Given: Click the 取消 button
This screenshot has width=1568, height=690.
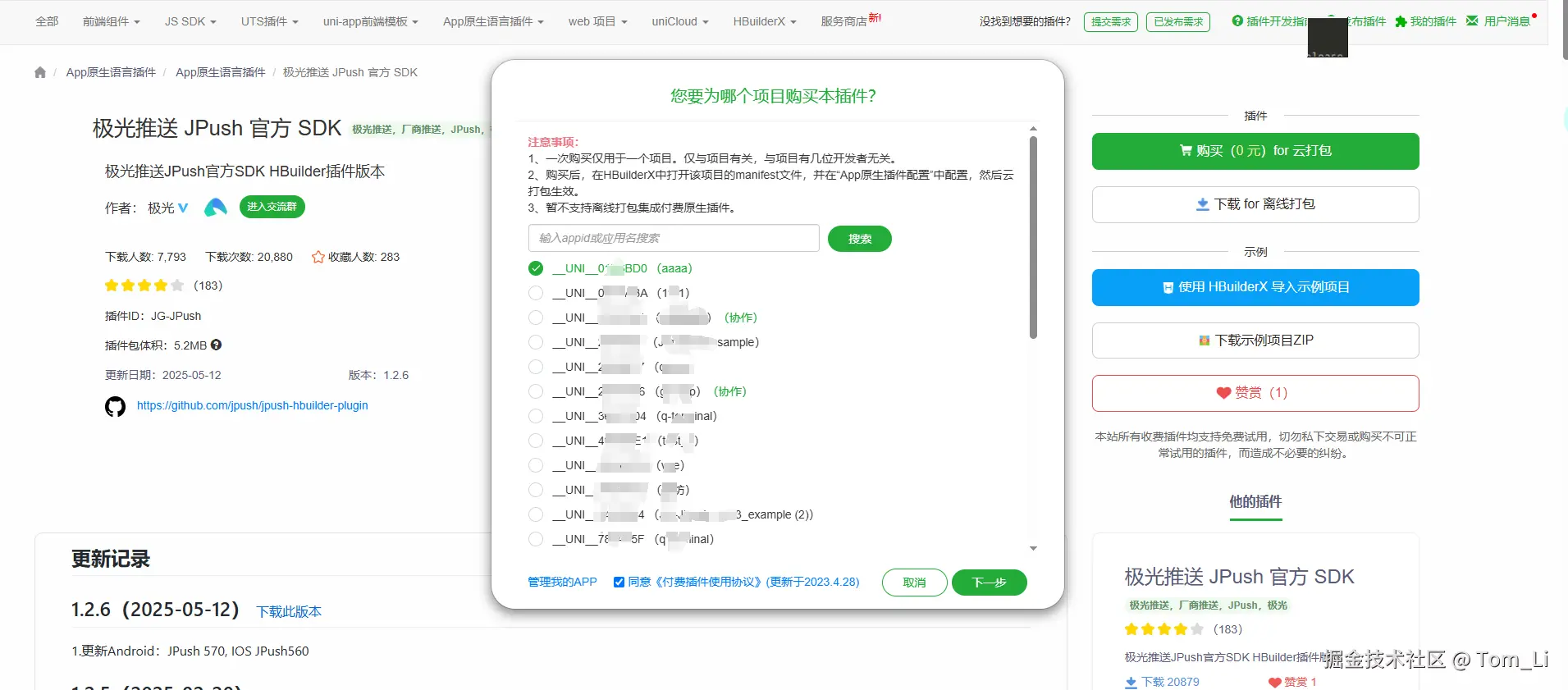Looking at the screenshot, I should [x=914, y=583].
